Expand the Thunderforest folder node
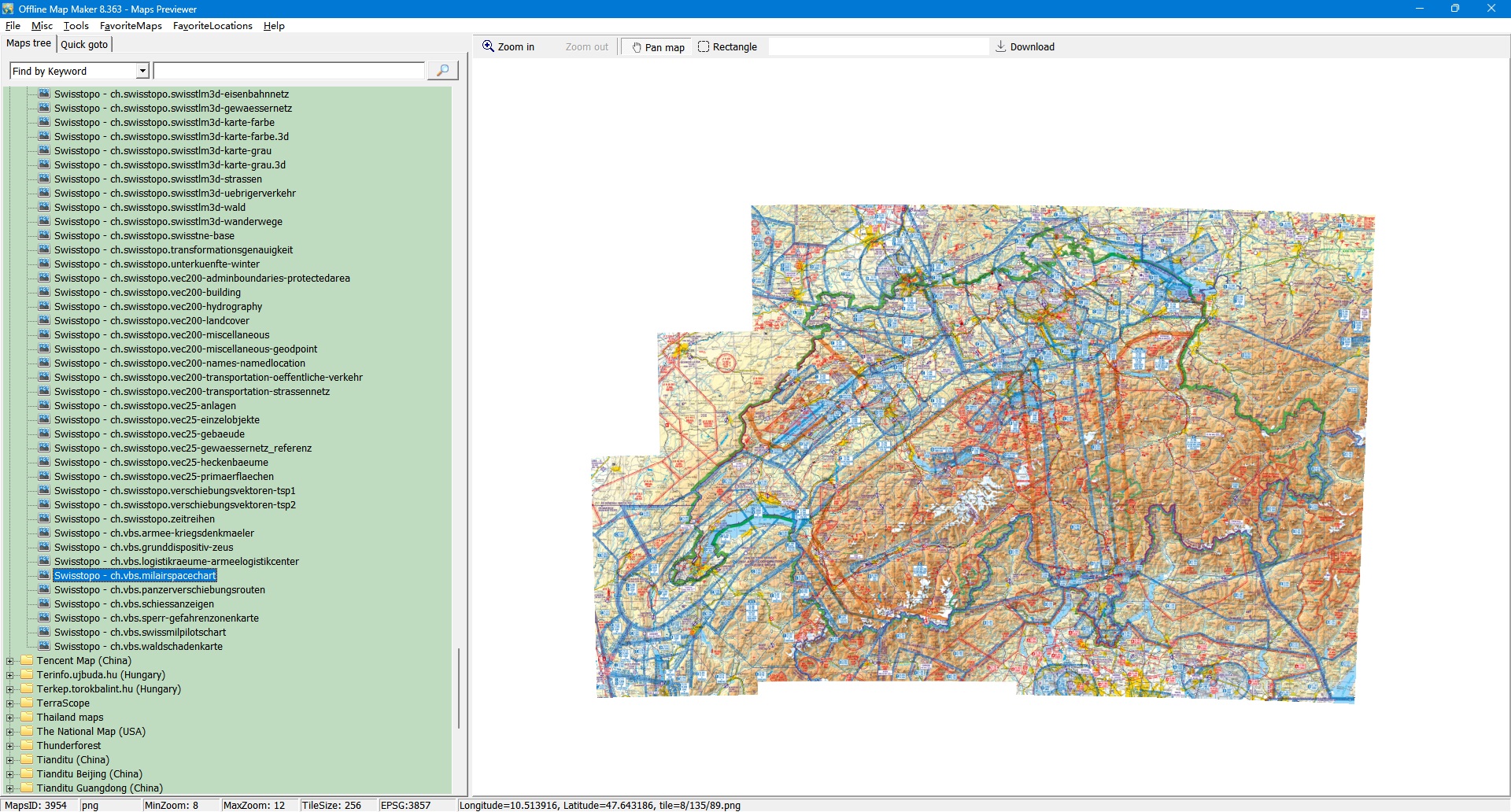 (9, 746)
